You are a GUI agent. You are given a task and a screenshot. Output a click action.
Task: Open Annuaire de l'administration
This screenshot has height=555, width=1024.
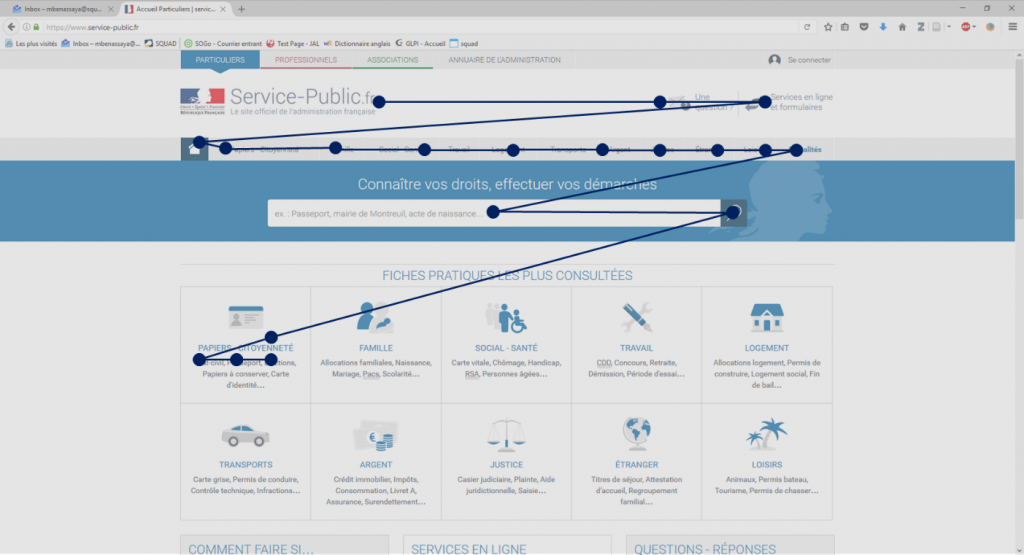tap(504, 60)
